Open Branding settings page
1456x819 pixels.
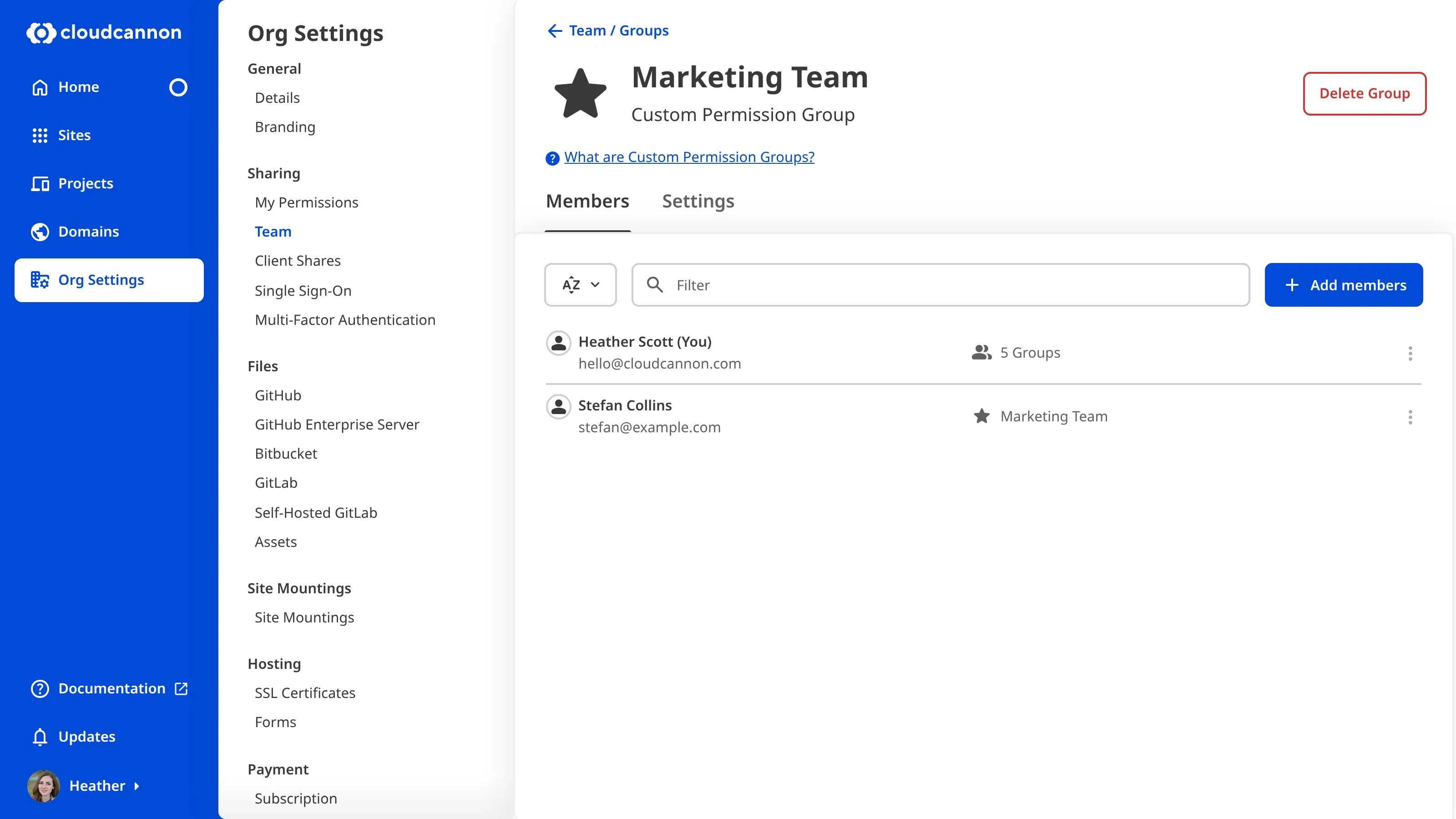pyautogui.click(x=285, y=127)
